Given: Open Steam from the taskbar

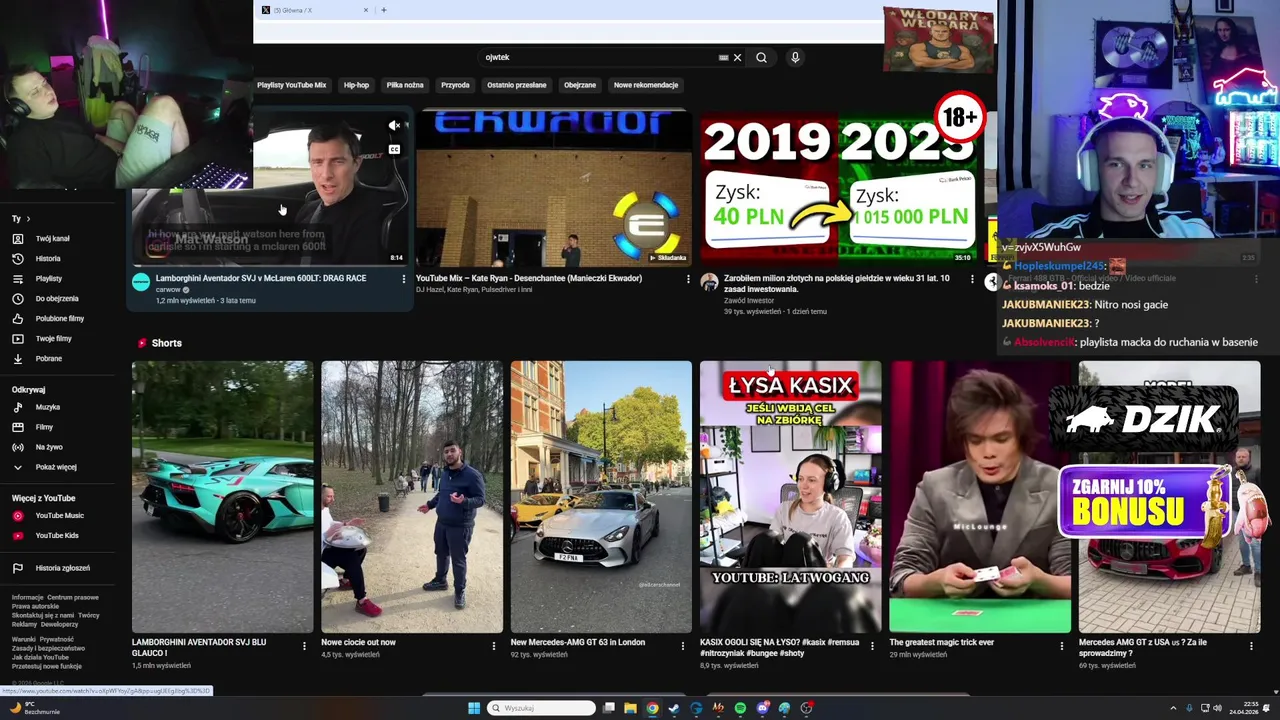Looking at the screenshot, I should pyautogui.click(x=674, y=708).
